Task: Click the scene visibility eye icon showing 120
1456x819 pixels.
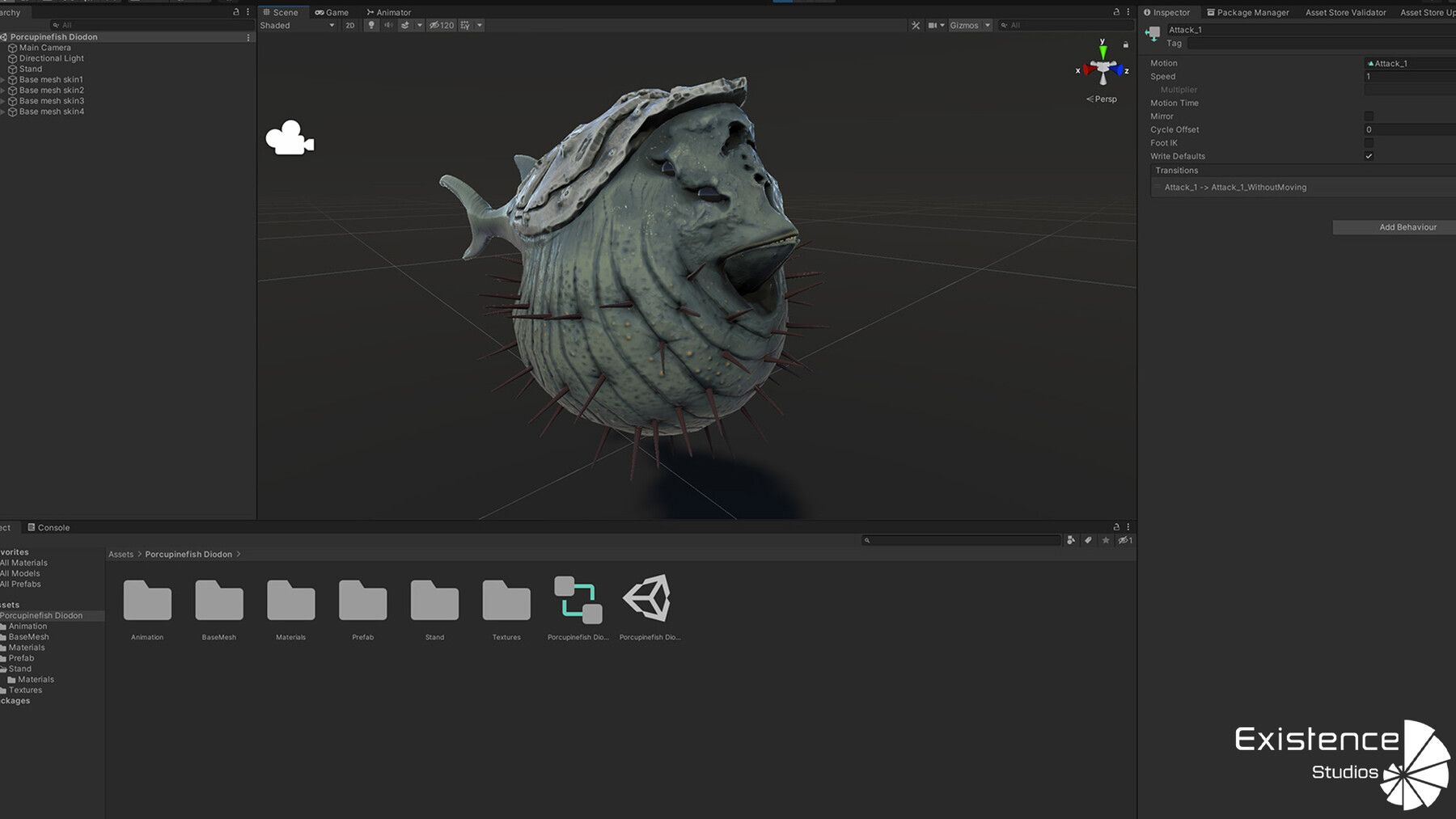Action: pyautogui.click(x=442, y=25)
